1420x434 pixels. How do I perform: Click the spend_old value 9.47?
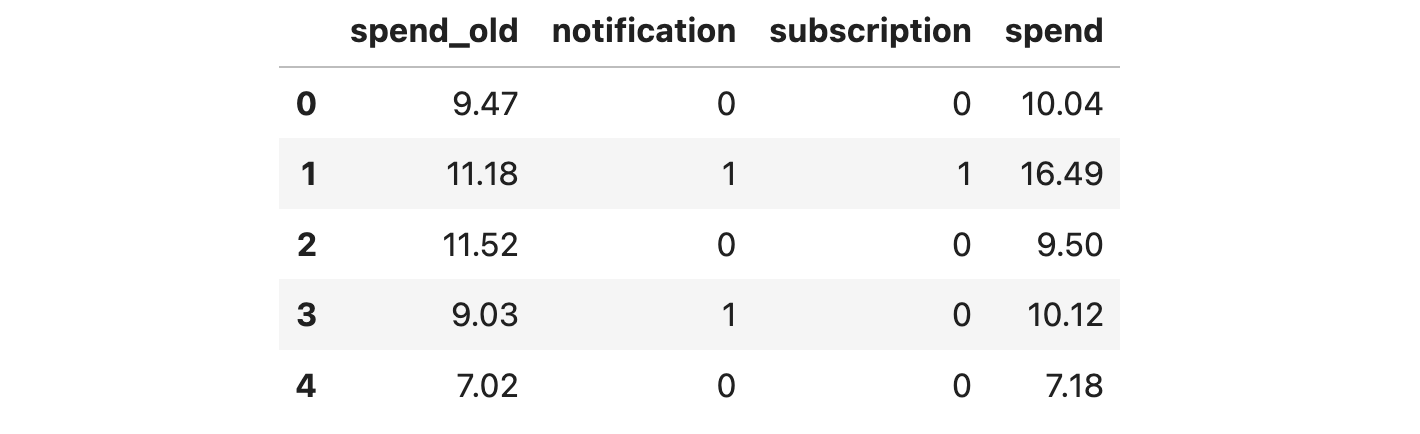pyautogui.click(x=485, y=104)
